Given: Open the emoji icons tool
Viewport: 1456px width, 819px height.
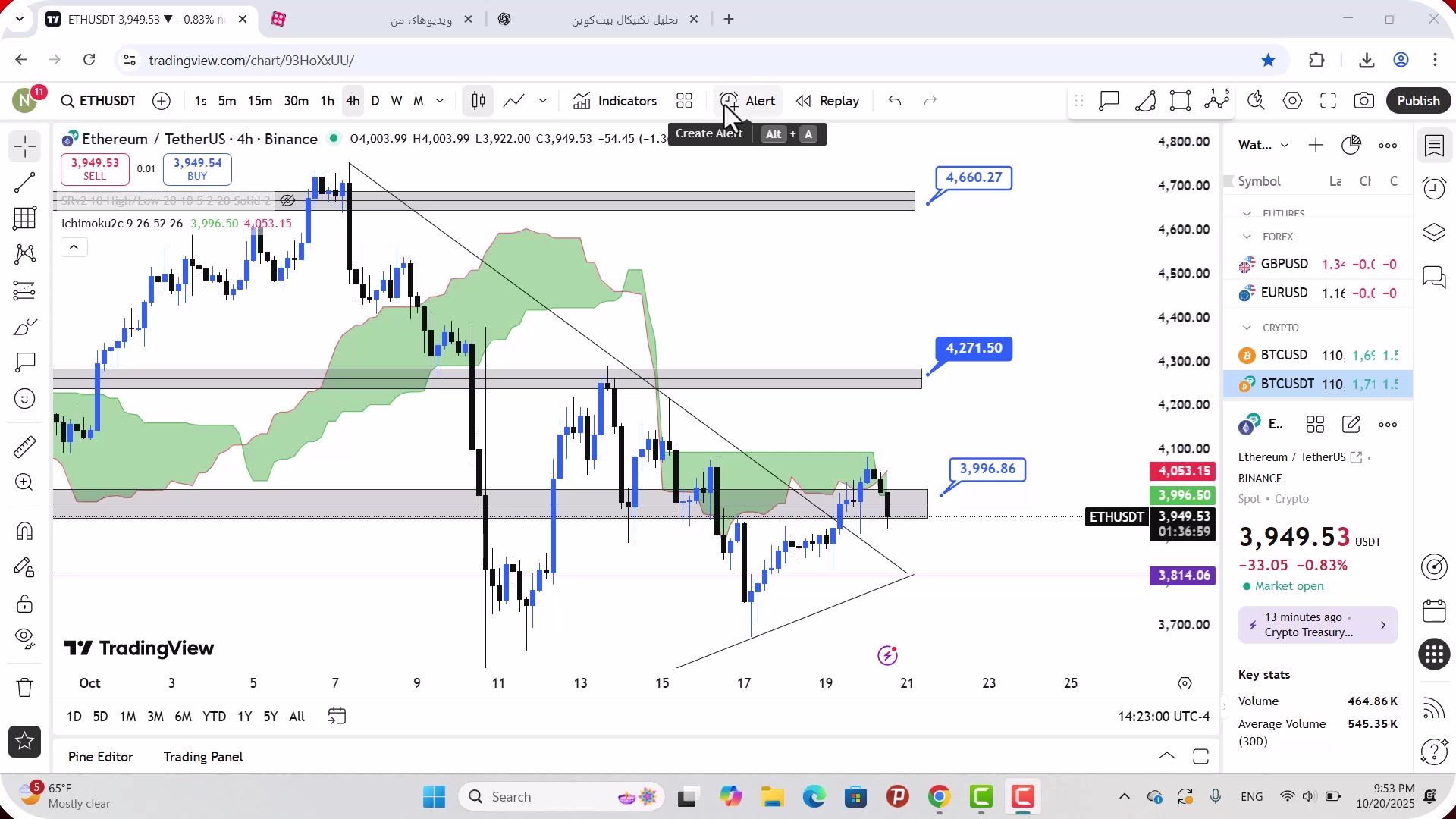Looking at the screenshot, I should tap(25, 399).
